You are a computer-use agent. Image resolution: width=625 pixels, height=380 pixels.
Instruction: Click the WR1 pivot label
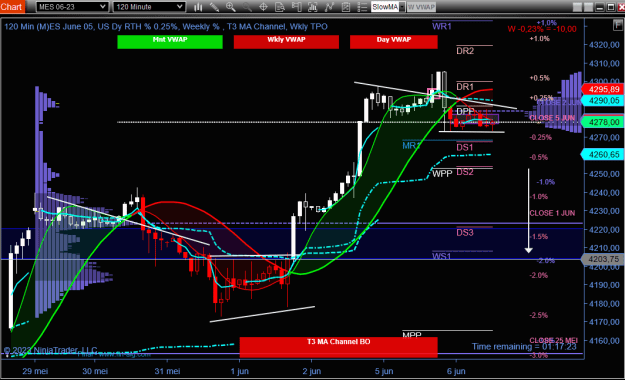coord(442,26)
